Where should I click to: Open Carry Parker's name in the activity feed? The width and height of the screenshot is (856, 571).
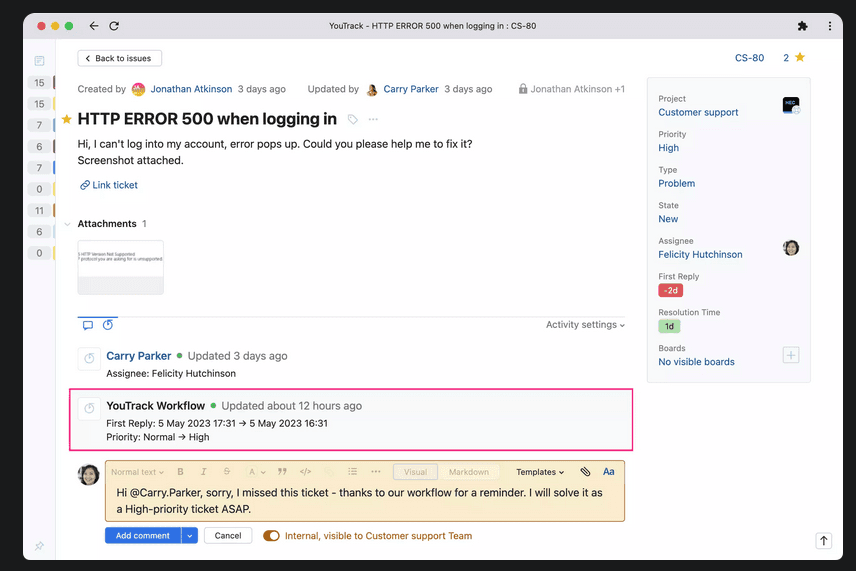(x=139, y=356)
